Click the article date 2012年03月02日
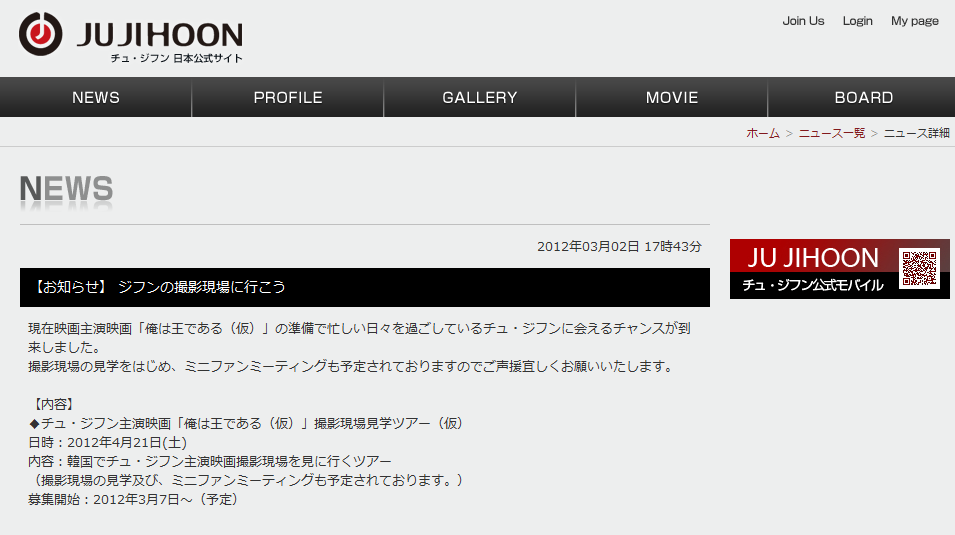Image resolution: width=955 pixels, height=535 pixels. click(588, 246)
